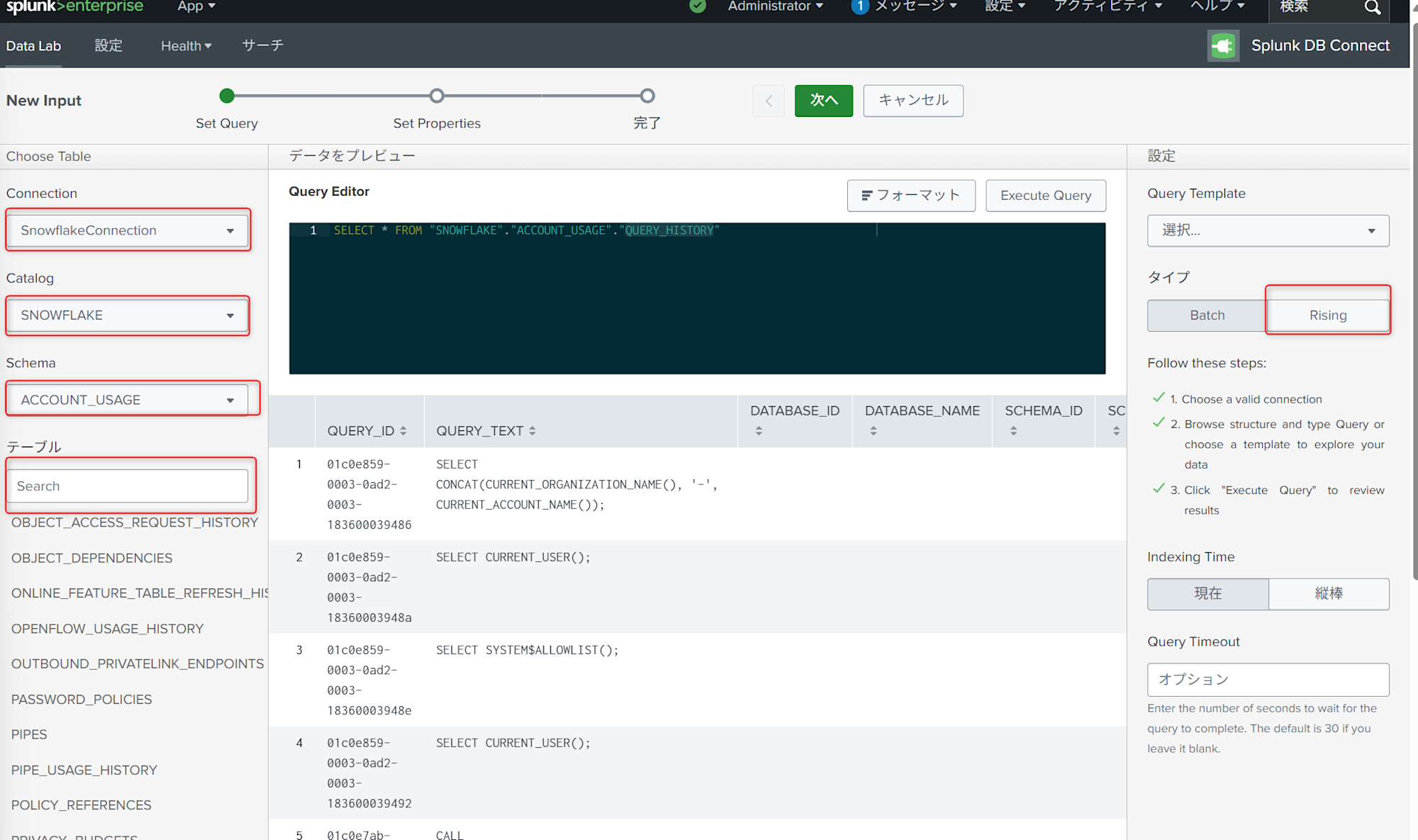Viewport: 1418px width, 840px height.
Task: Click the table Search input field
Action: pos(128,486)
